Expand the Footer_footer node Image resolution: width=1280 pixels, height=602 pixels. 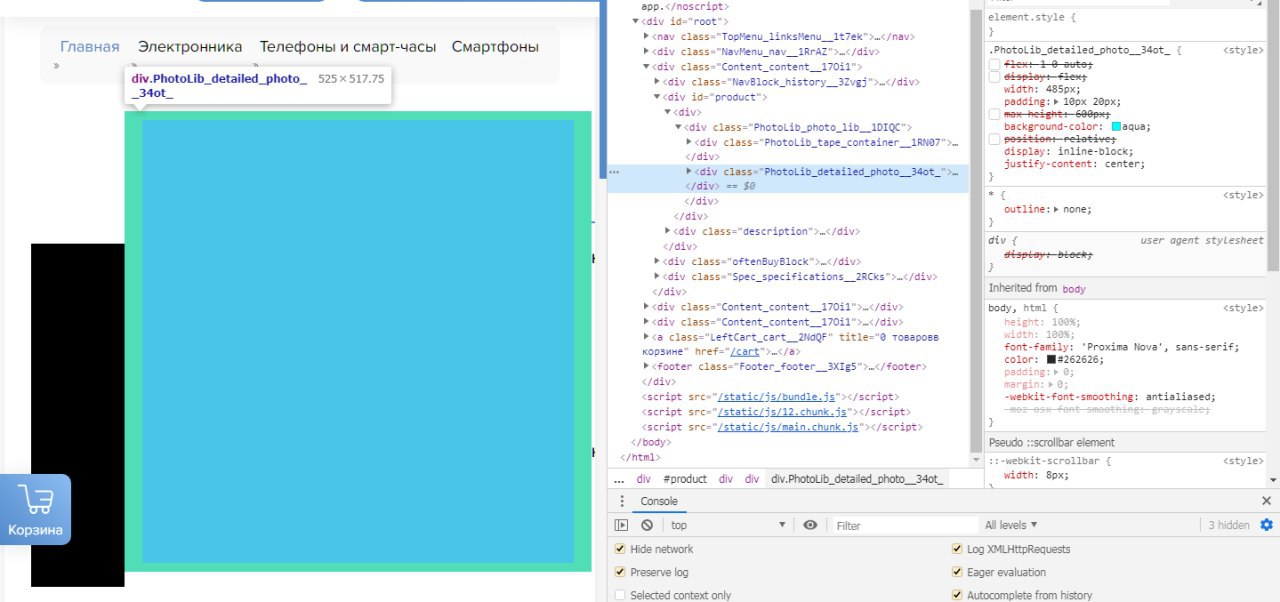[646, 367]
